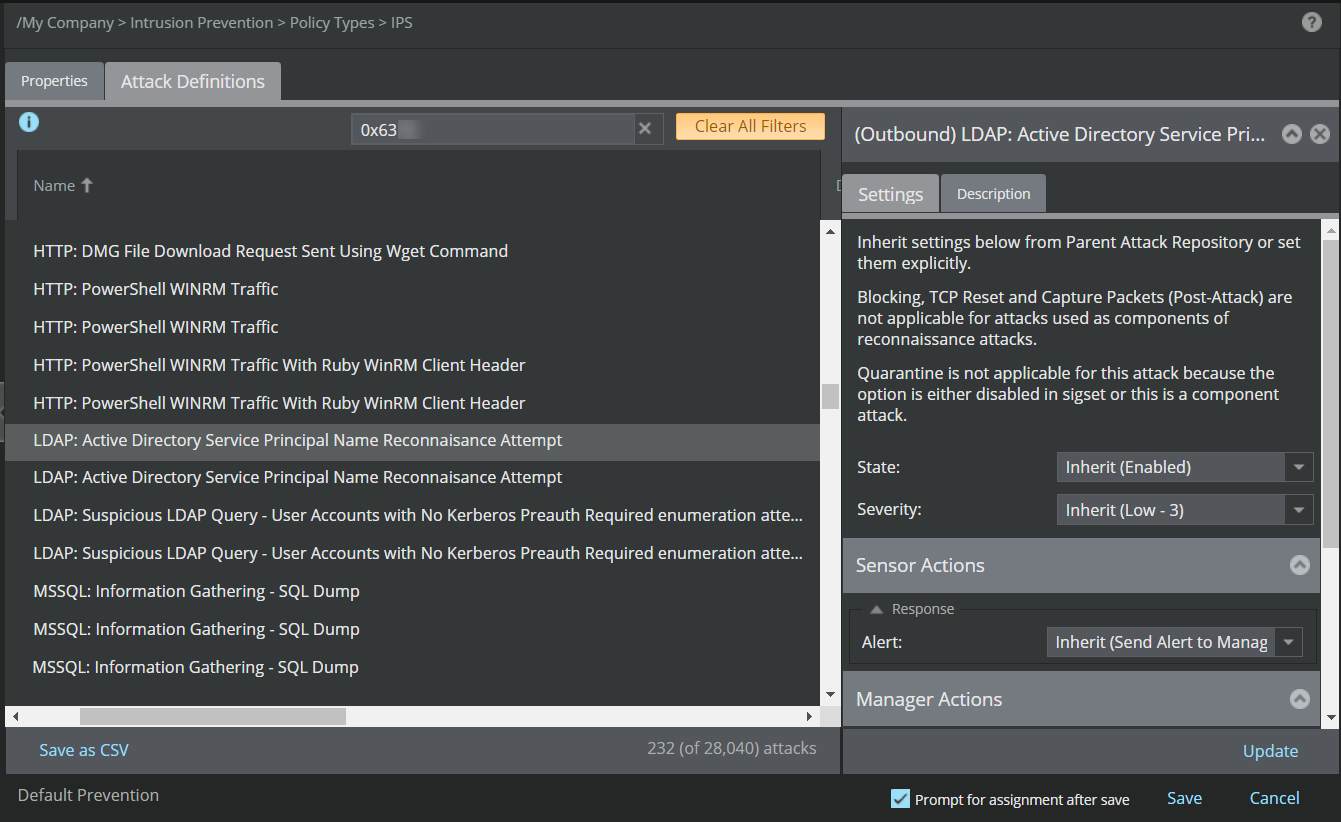Close the Outbound LDAP detail panel

(1320, 134)
